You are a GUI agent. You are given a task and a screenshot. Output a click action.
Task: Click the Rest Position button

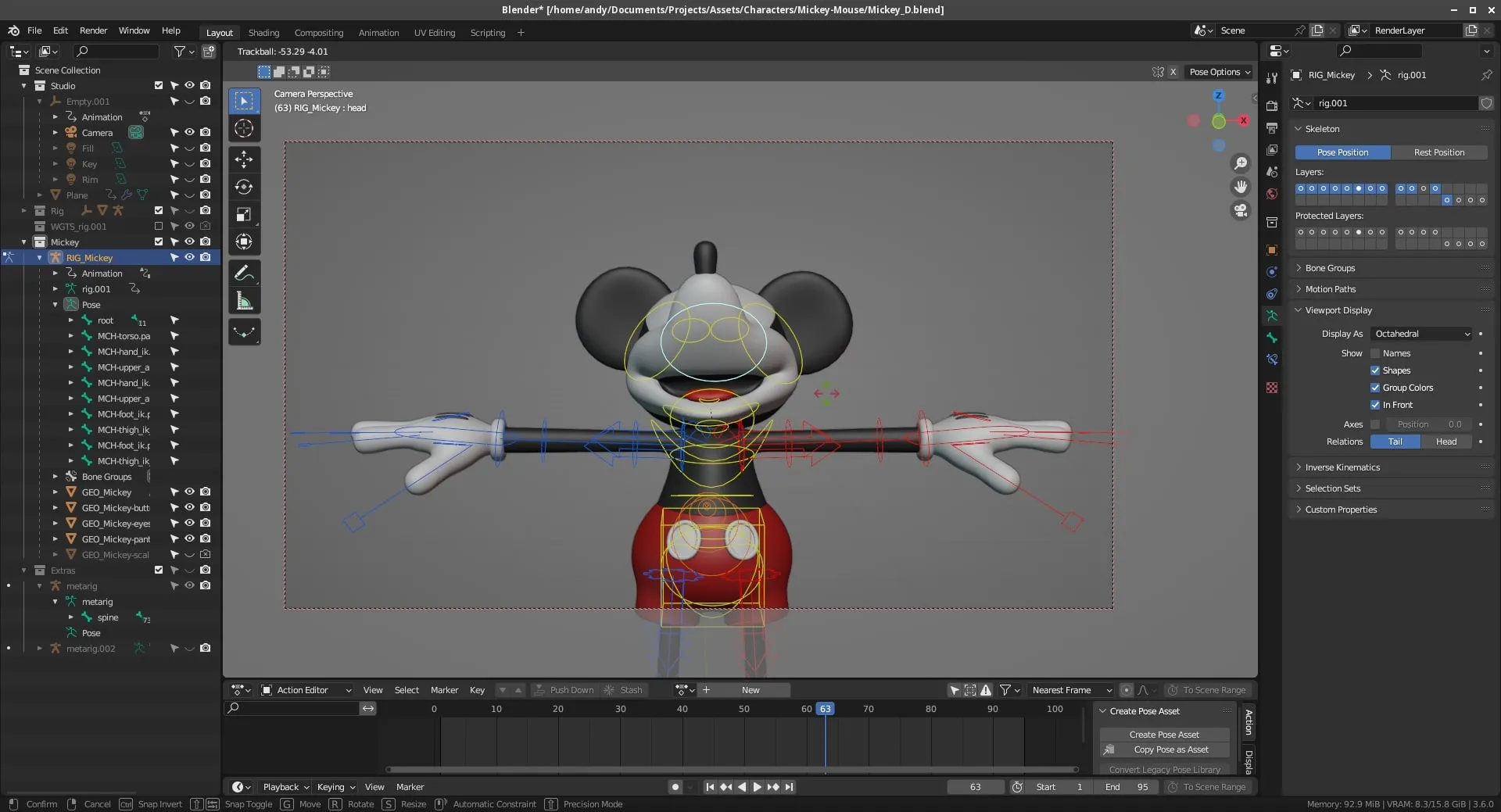tap(1439, 152)
